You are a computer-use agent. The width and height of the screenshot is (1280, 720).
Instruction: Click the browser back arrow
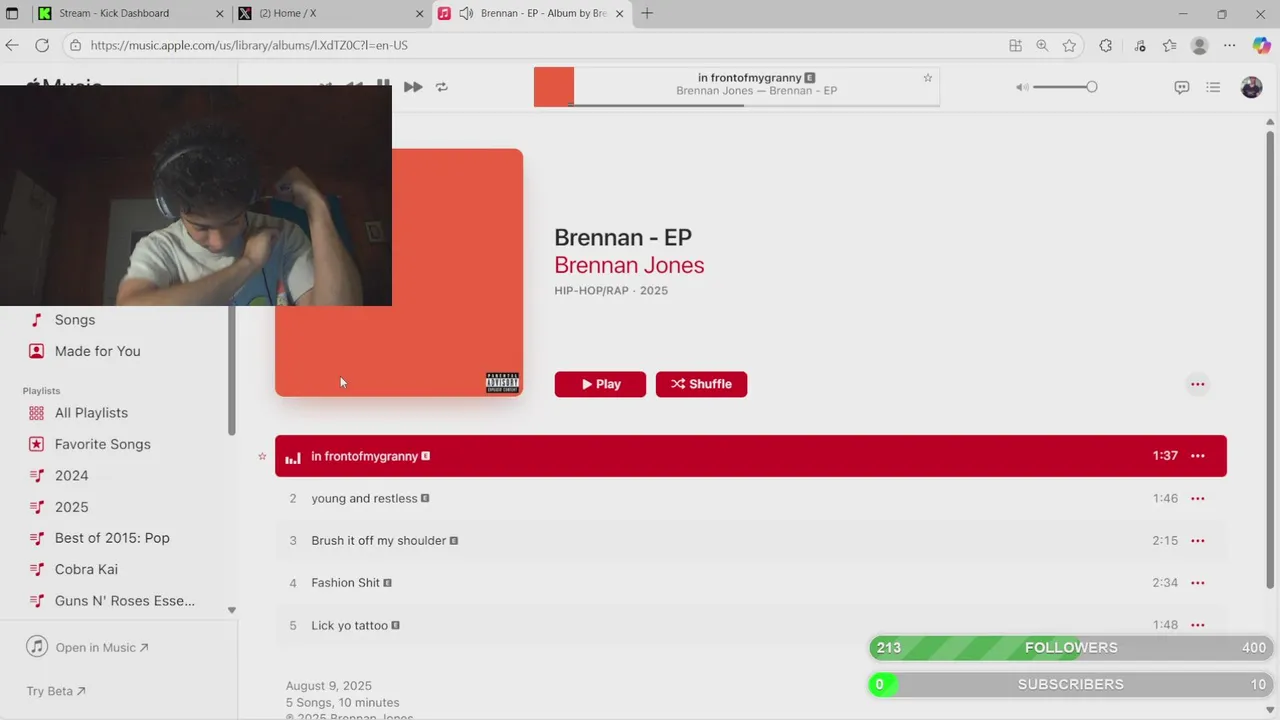pos(12,45)
